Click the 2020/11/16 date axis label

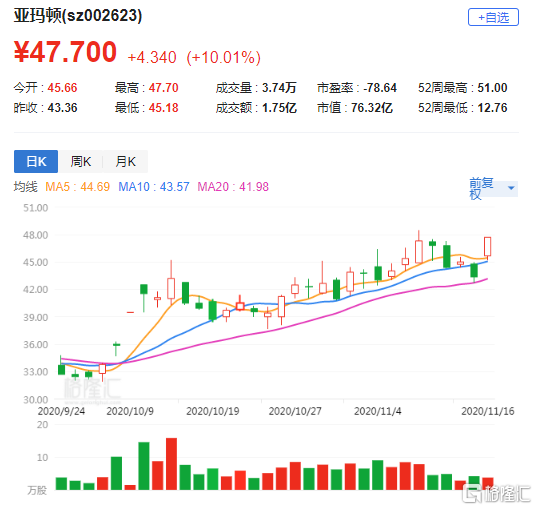point(488,411)
